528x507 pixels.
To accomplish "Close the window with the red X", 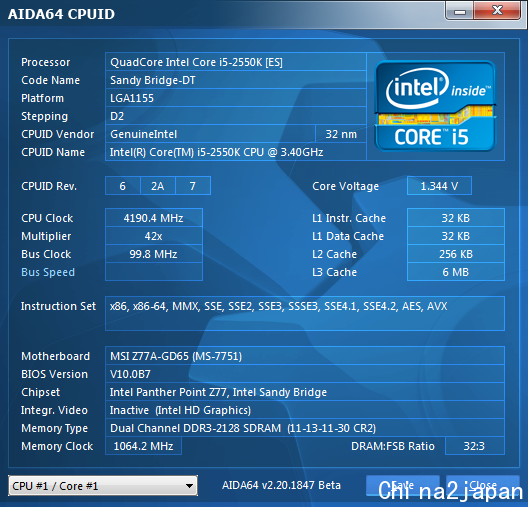I will coord(497,11).
